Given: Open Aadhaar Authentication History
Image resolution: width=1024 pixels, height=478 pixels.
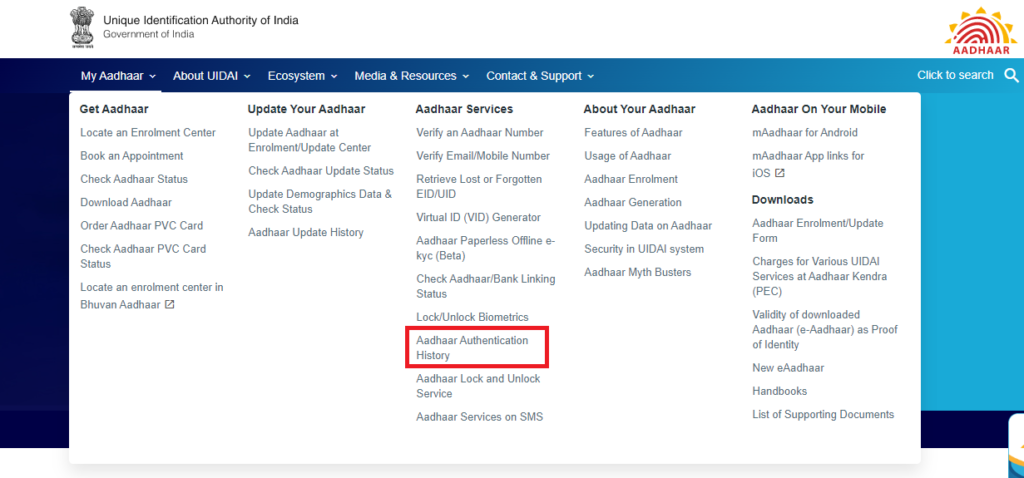Looking at the screenshot, I should 472,348.
